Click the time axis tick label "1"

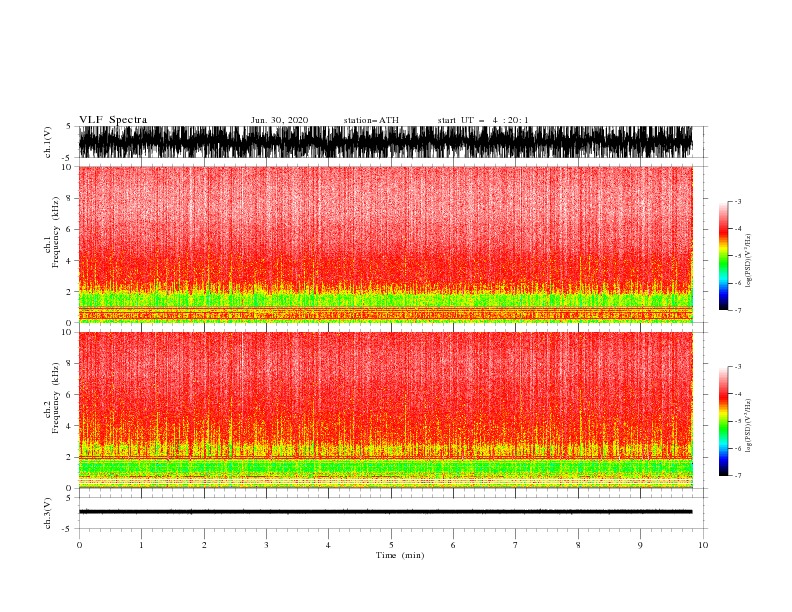click(x=141, y=545)
